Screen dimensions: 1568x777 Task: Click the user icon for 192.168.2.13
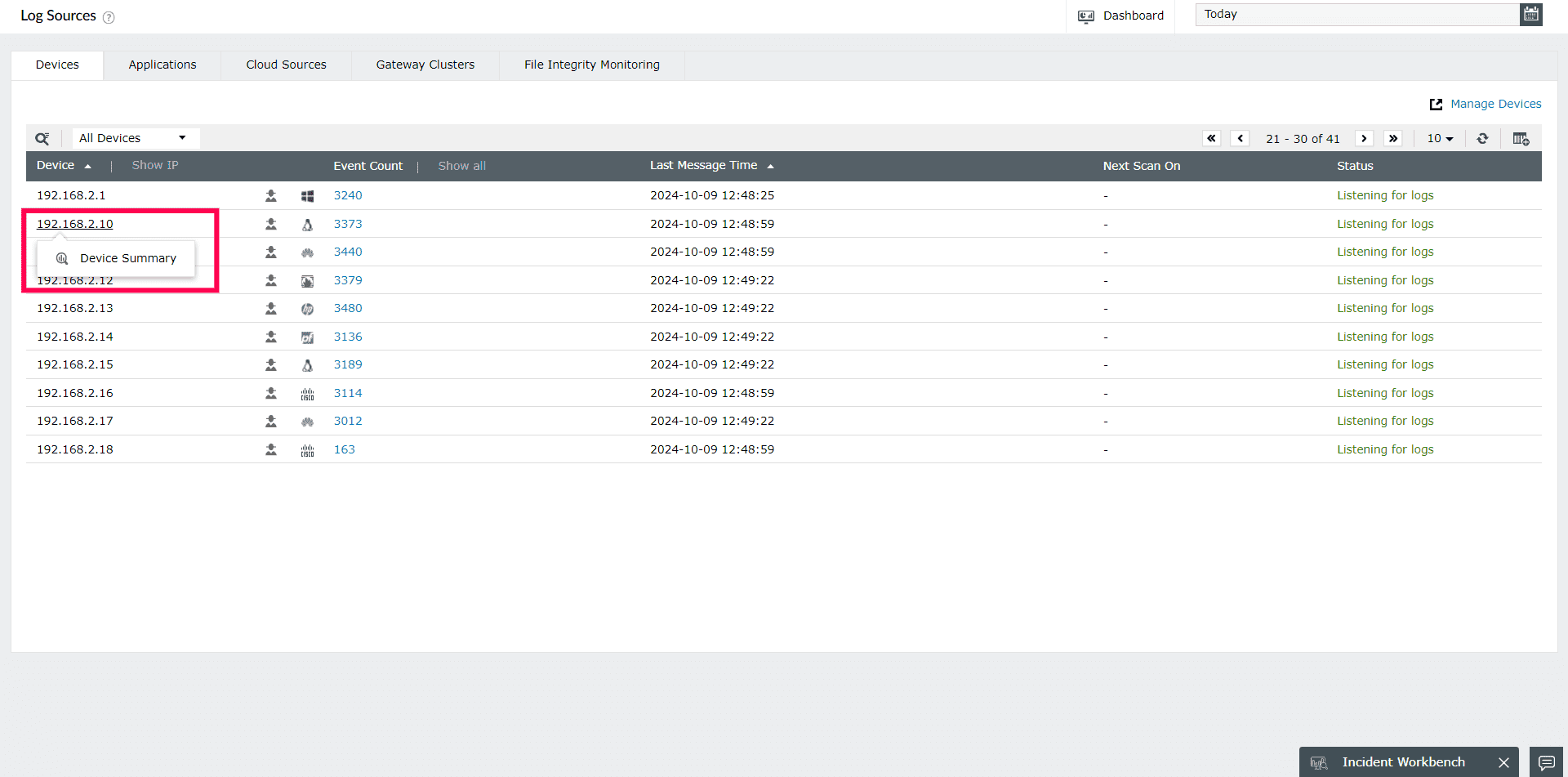pyautogui.click(x=271, y=309)
